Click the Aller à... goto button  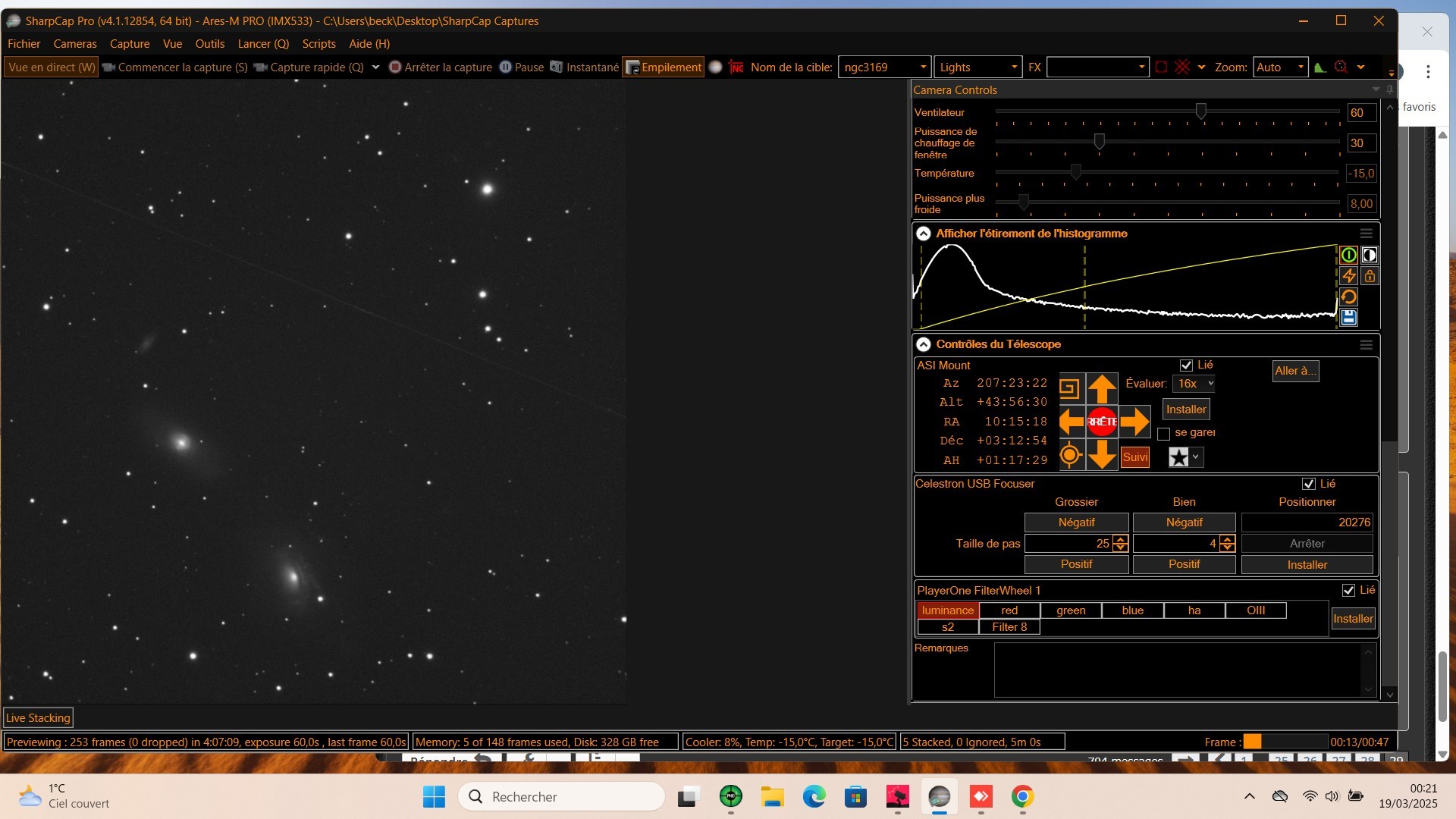click(1295, 371)
